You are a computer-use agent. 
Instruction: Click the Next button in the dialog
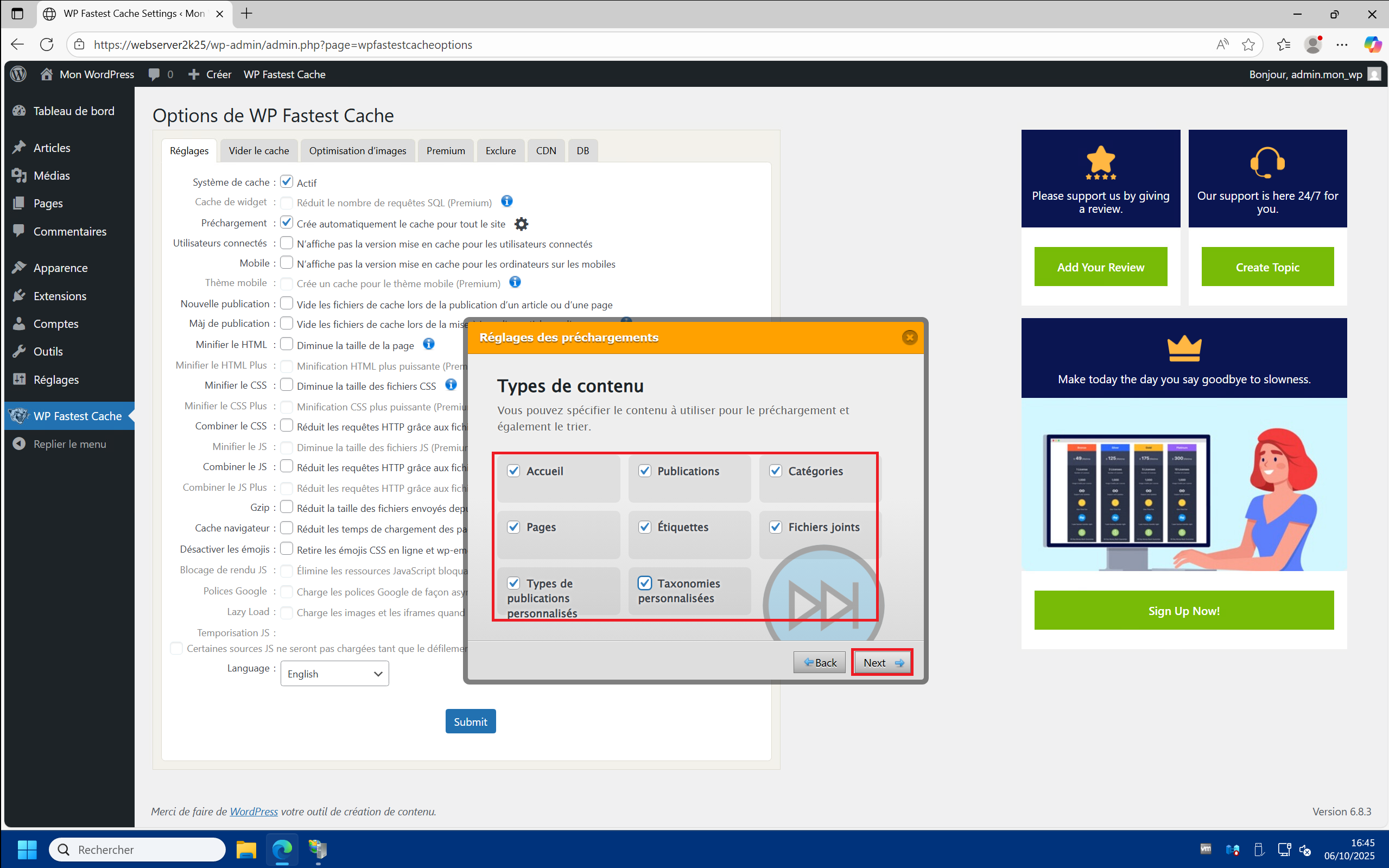click(882, 662)
